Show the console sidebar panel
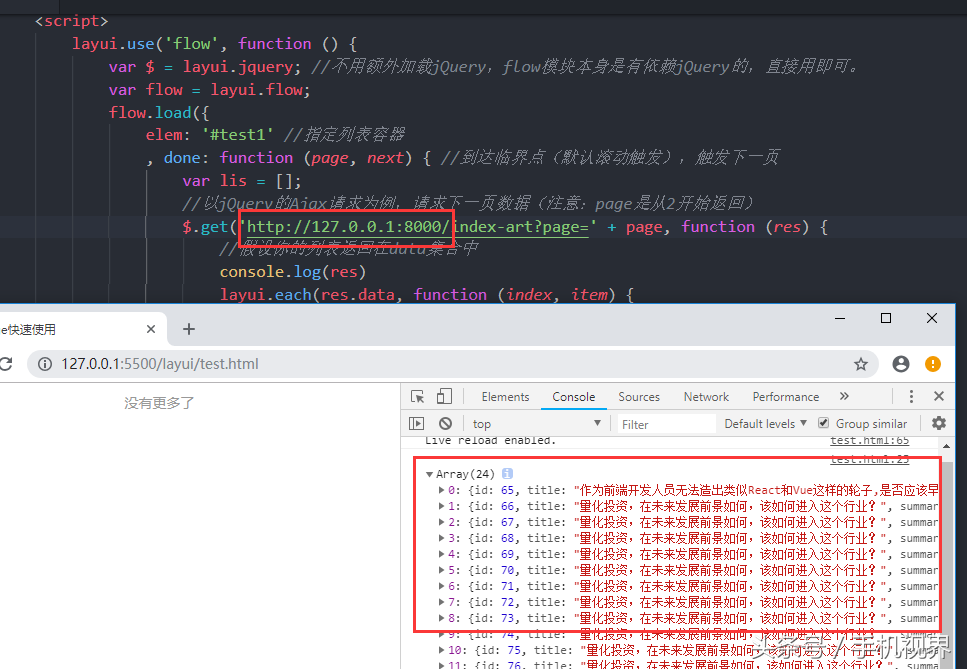Image resolution: width=967 pixels, height=669 pixels. point(418,424)
